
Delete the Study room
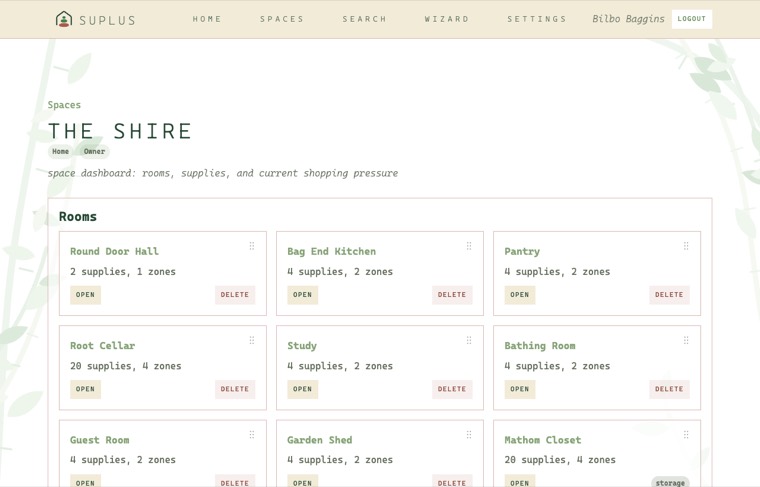452,389
